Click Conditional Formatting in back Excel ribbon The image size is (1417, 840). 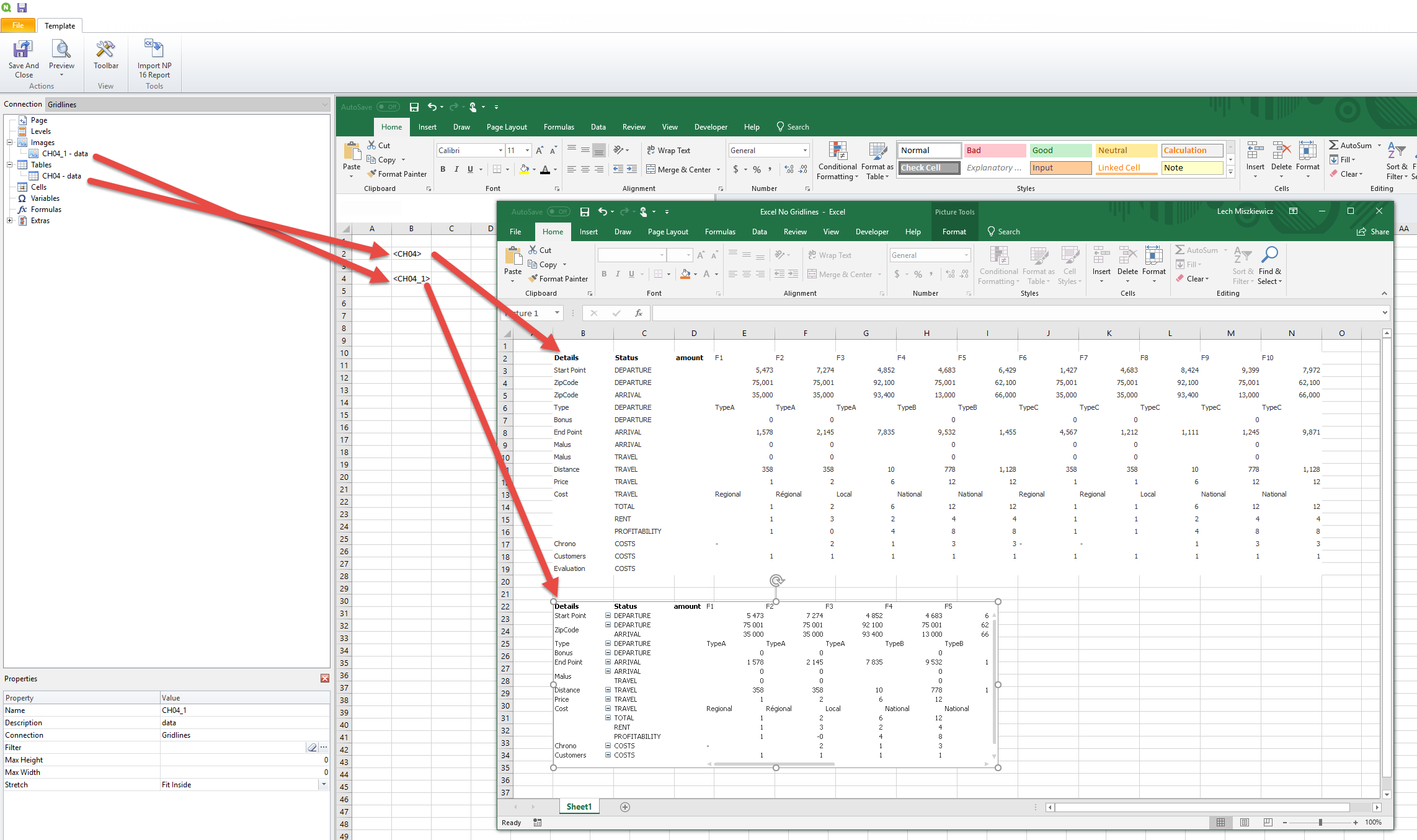(837, 161)
